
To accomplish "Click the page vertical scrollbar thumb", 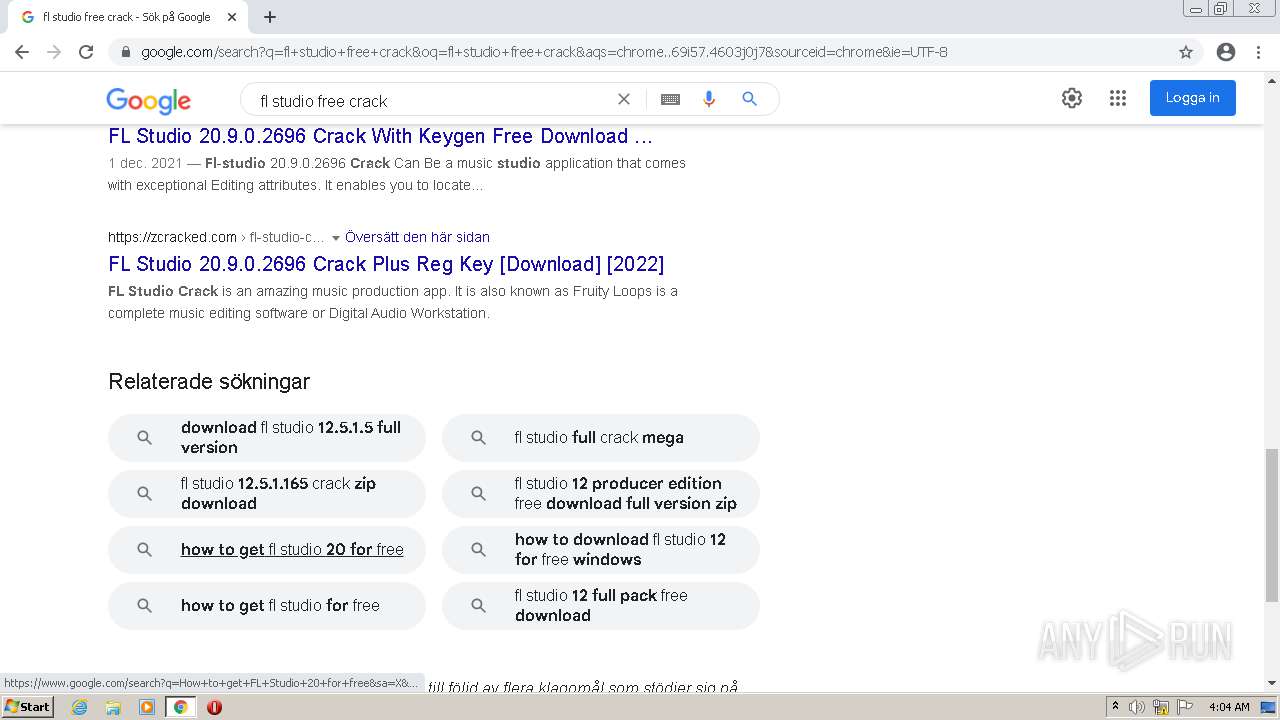I will click(x=1271, y=524).
